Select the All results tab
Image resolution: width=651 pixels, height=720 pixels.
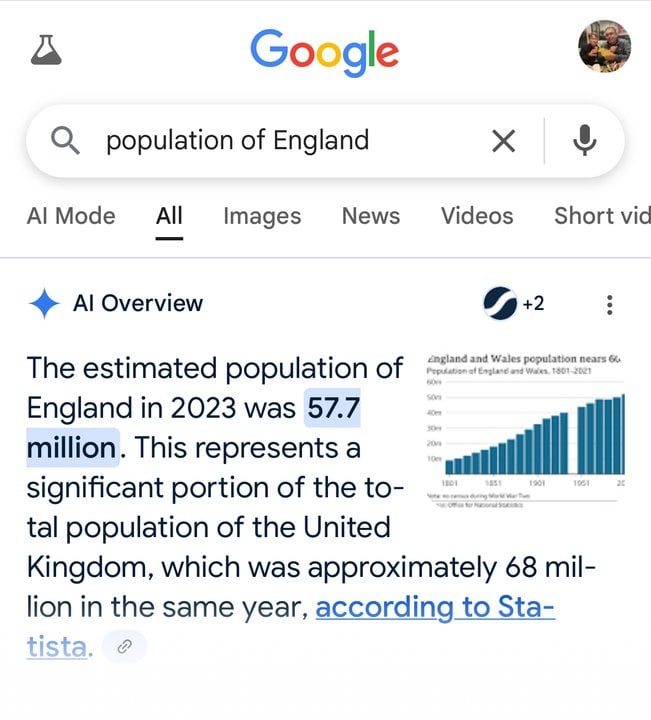point(169,216)
